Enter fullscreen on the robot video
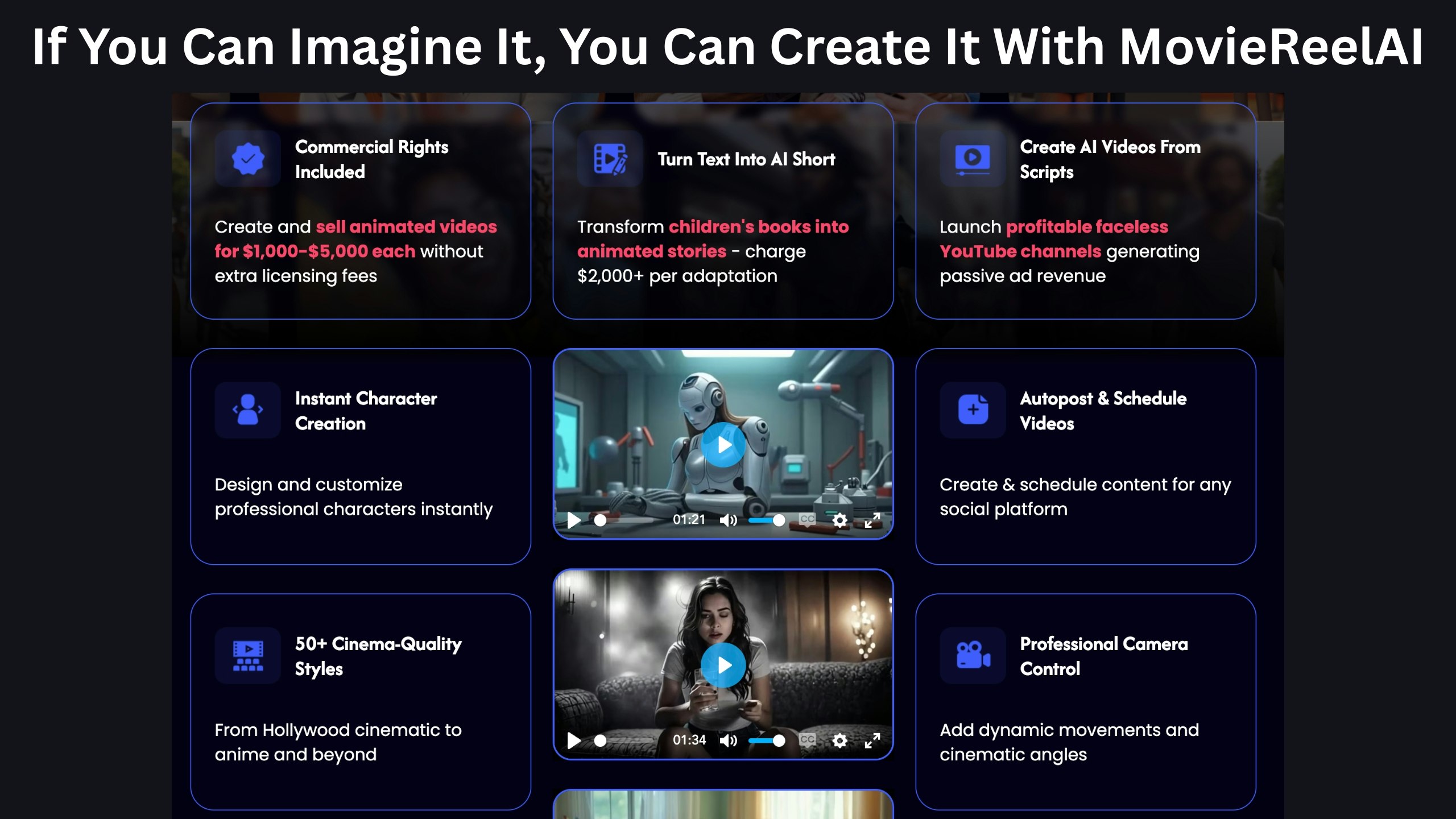Viewport: 1456px width, 819px height. [872, 520]
